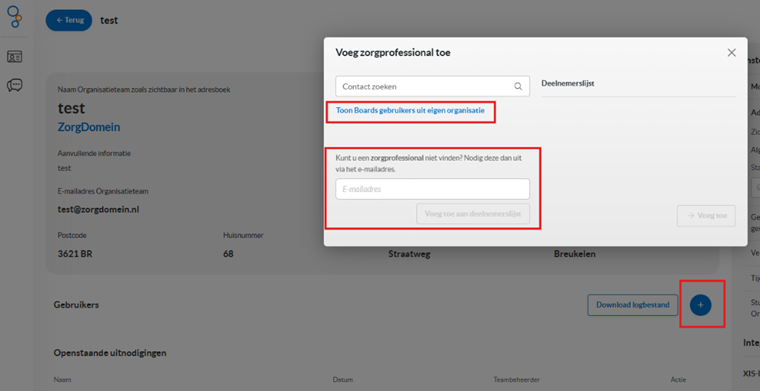
Task: Select the Deelnemerslijst heading
Action: pos(568,83)
